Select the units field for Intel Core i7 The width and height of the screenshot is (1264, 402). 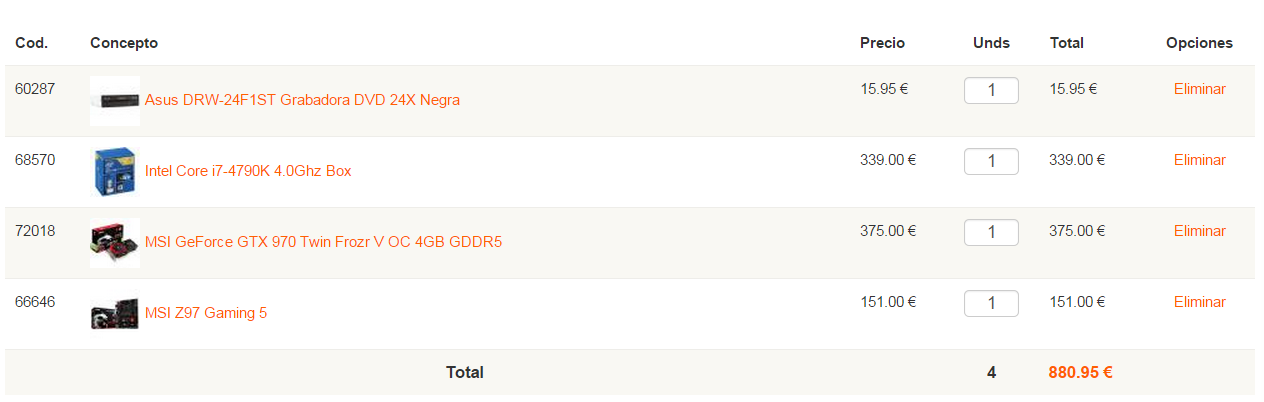tap(991, 161)
